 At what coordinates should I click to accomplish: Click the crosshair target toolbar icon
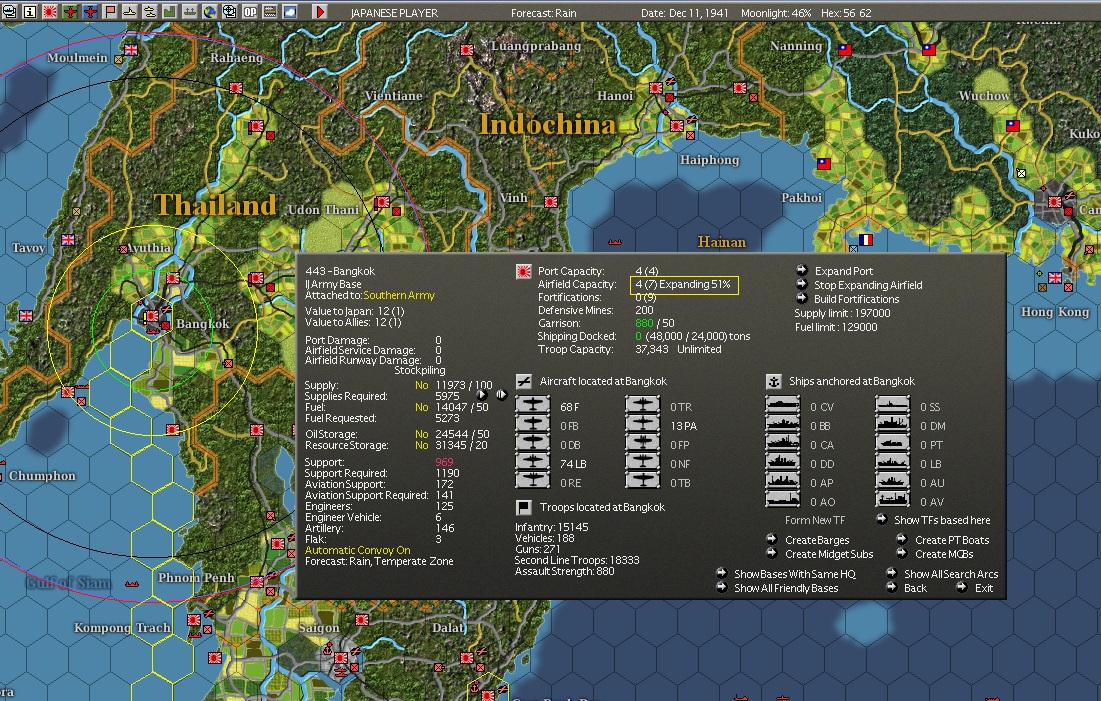tap(230, 11)
